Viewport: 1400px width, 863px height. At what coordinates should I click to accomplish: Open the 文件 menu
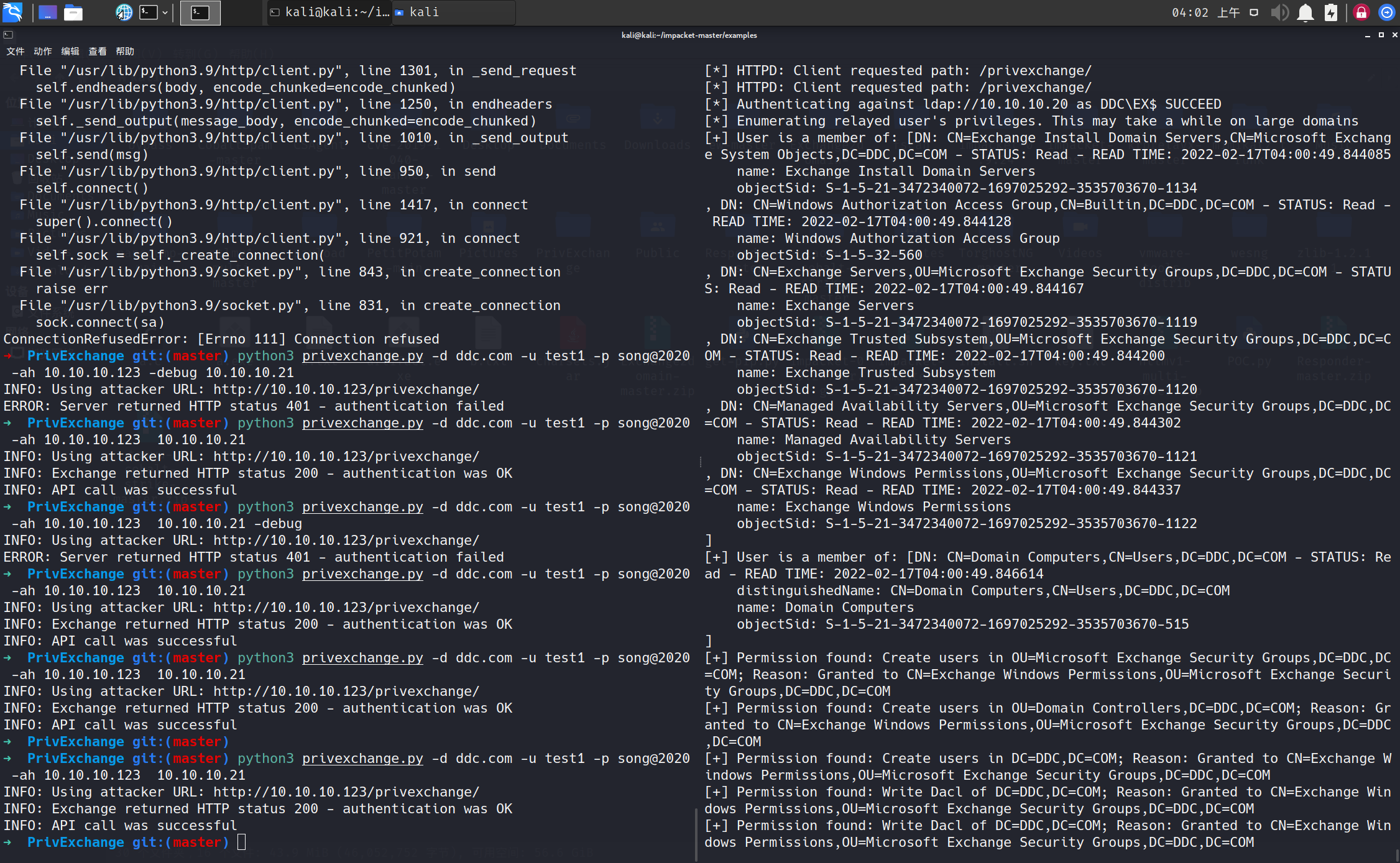pos(15,51)
